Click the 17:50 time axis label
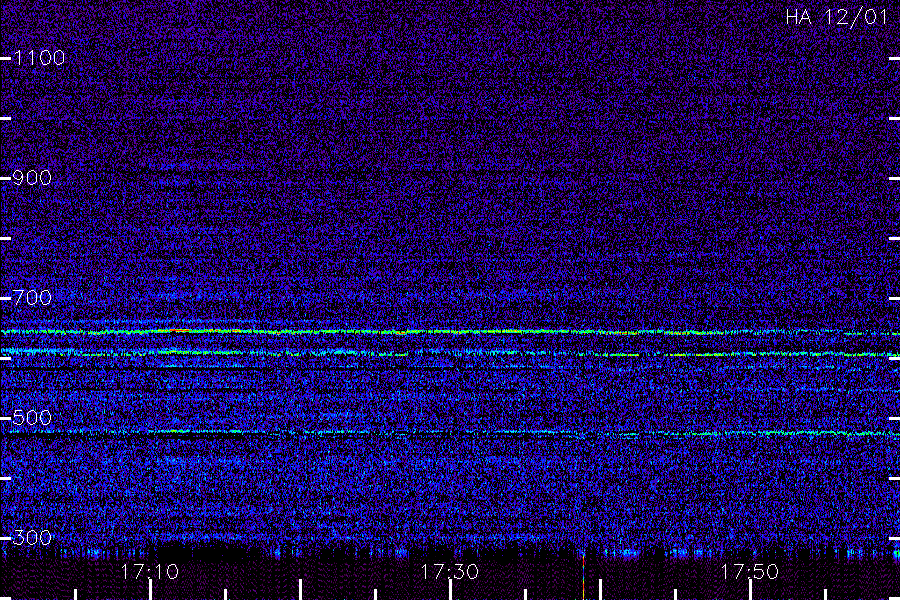900x600 pixels. point(750,572)
